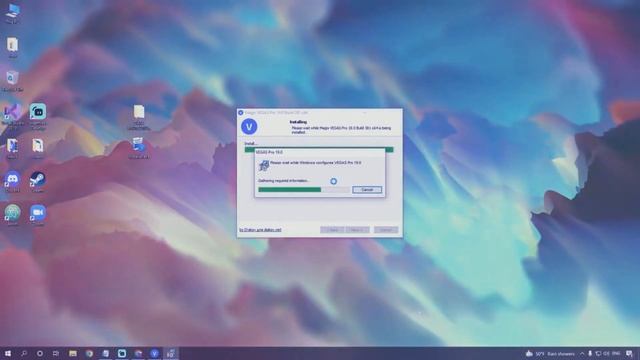Click the Windows Installer computer icon in the popup
The image size is (640, 360).
pos(264,165)
